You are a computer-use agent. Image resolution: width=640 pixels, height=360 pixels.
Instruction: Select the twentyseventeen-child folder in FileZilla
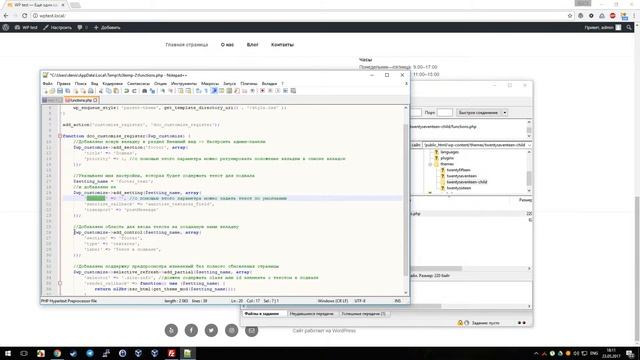467,182
